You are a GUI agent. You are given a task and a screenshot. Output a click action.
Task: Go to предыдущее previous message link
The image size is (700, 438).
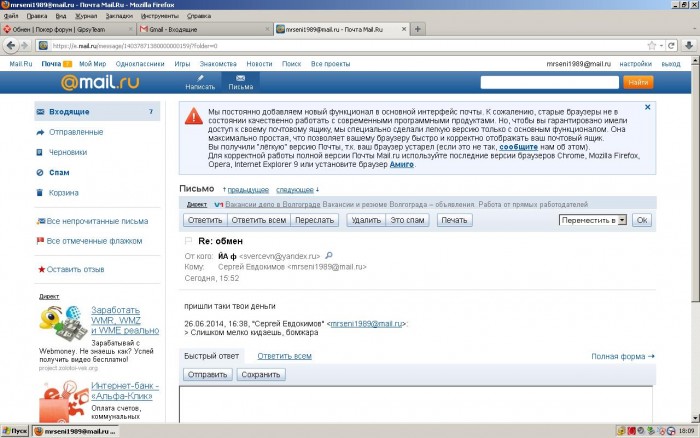point(248,190)
